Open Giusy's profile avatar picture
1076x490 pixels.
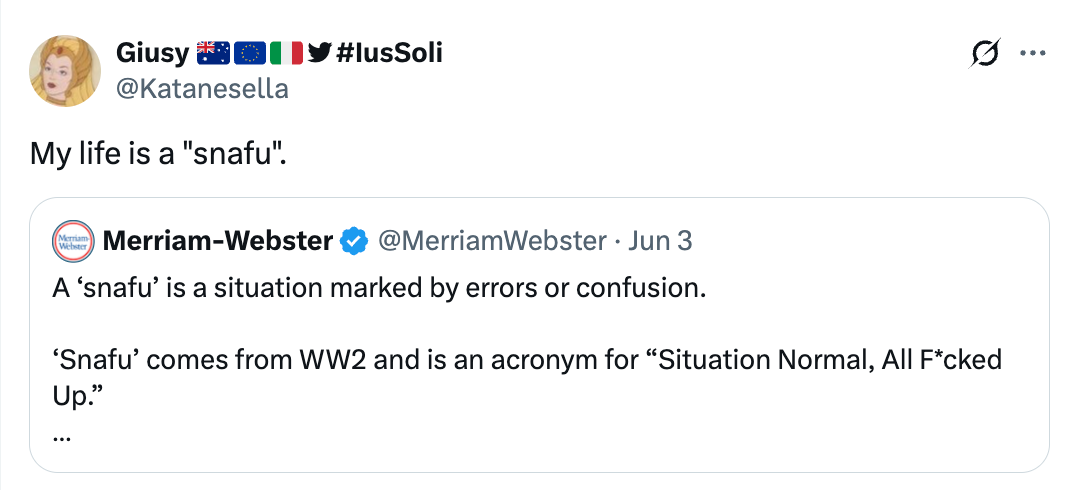[65, 70]
